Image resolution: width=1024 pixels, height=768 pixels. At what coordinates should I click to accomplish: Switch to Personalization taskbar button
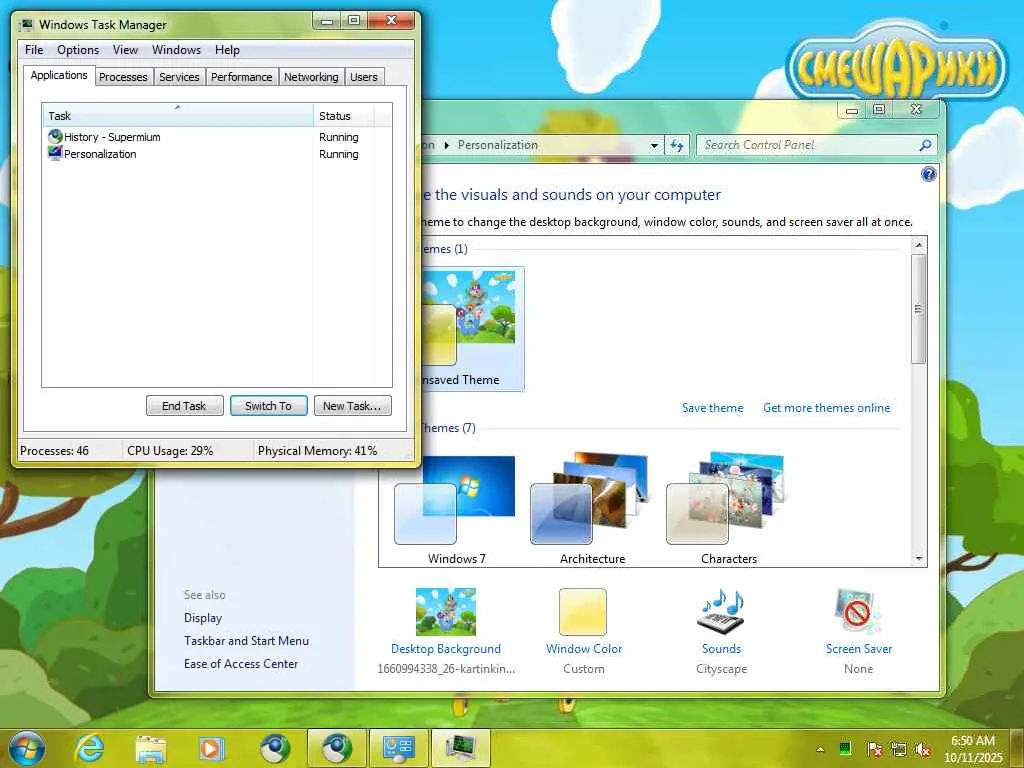click(x=398, y=748)
